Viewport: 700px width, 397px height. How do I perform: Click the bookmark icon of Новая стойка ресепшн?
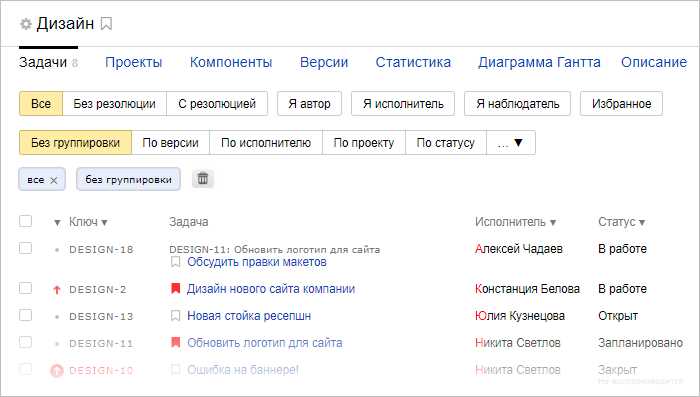(175, 316)
